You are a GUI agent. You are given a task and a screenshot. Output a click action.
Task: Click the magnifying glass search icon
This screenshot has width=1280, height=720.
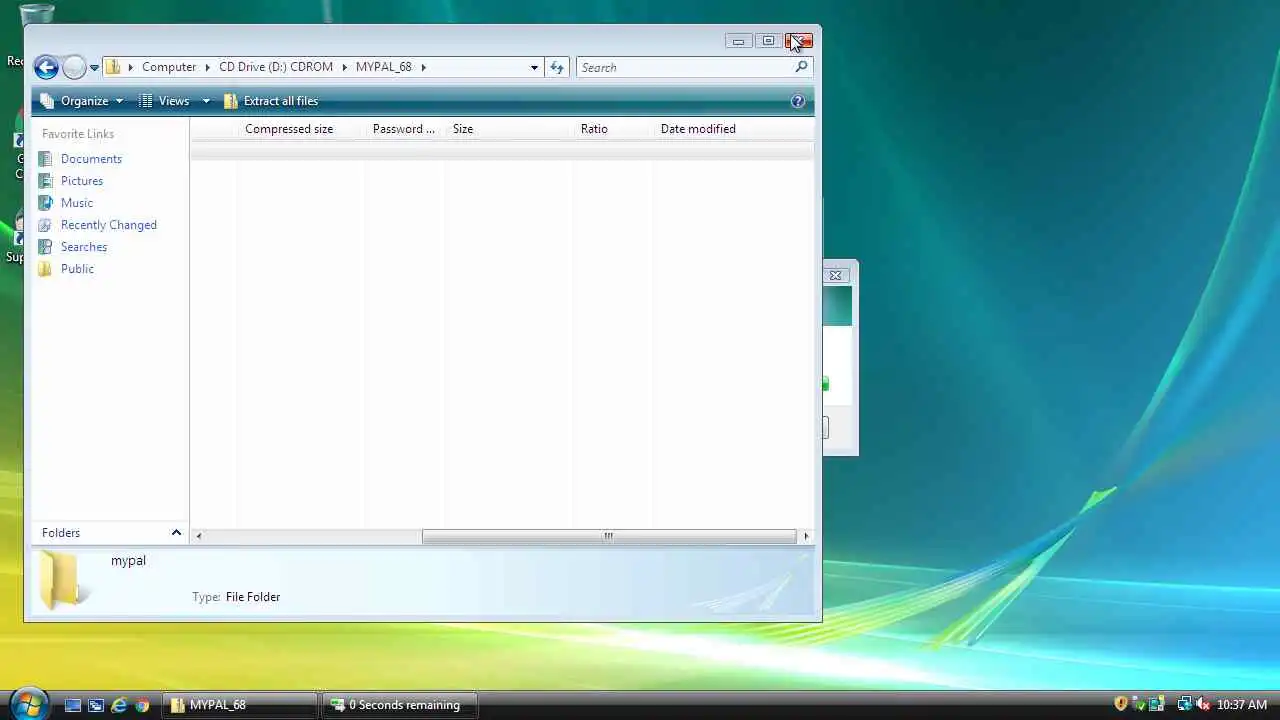pyautogui.click(x=801, y=67)
